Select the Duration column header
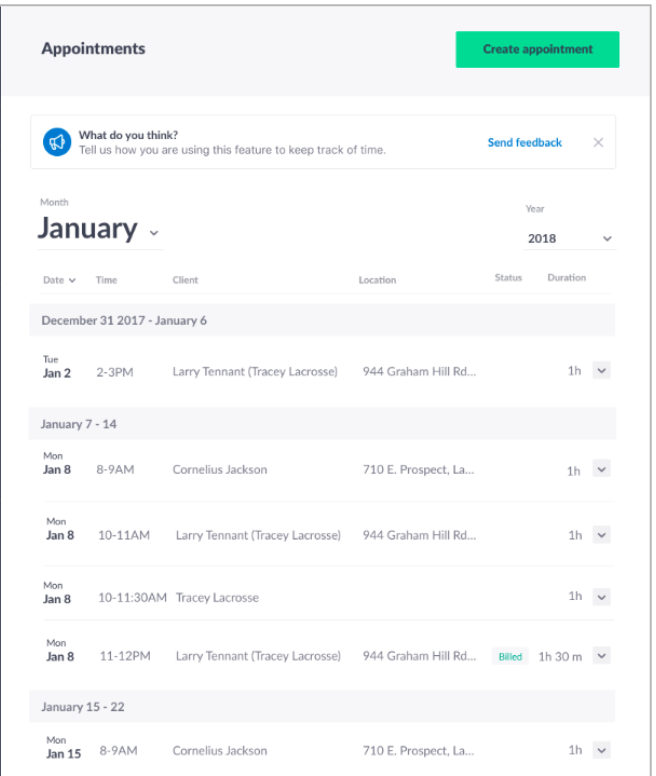Viewport: 656px width, 776px height. coord(566,278)
